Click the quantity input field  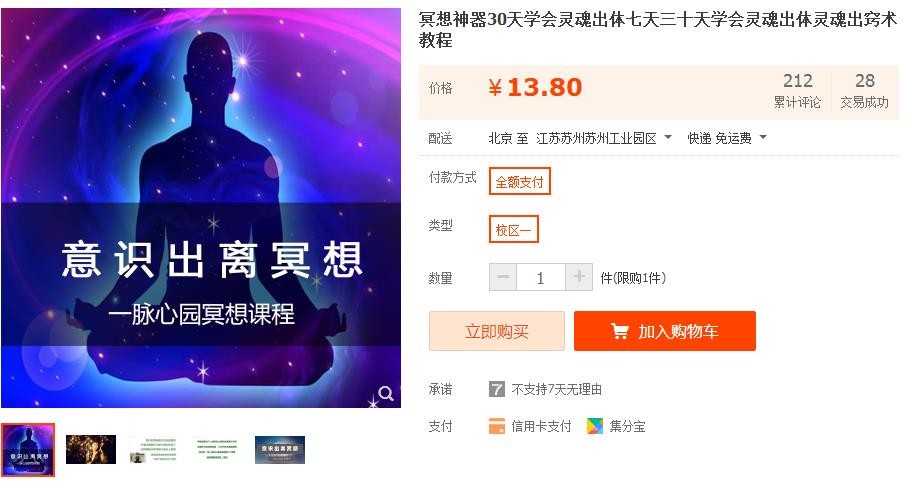tap(541, 278)
